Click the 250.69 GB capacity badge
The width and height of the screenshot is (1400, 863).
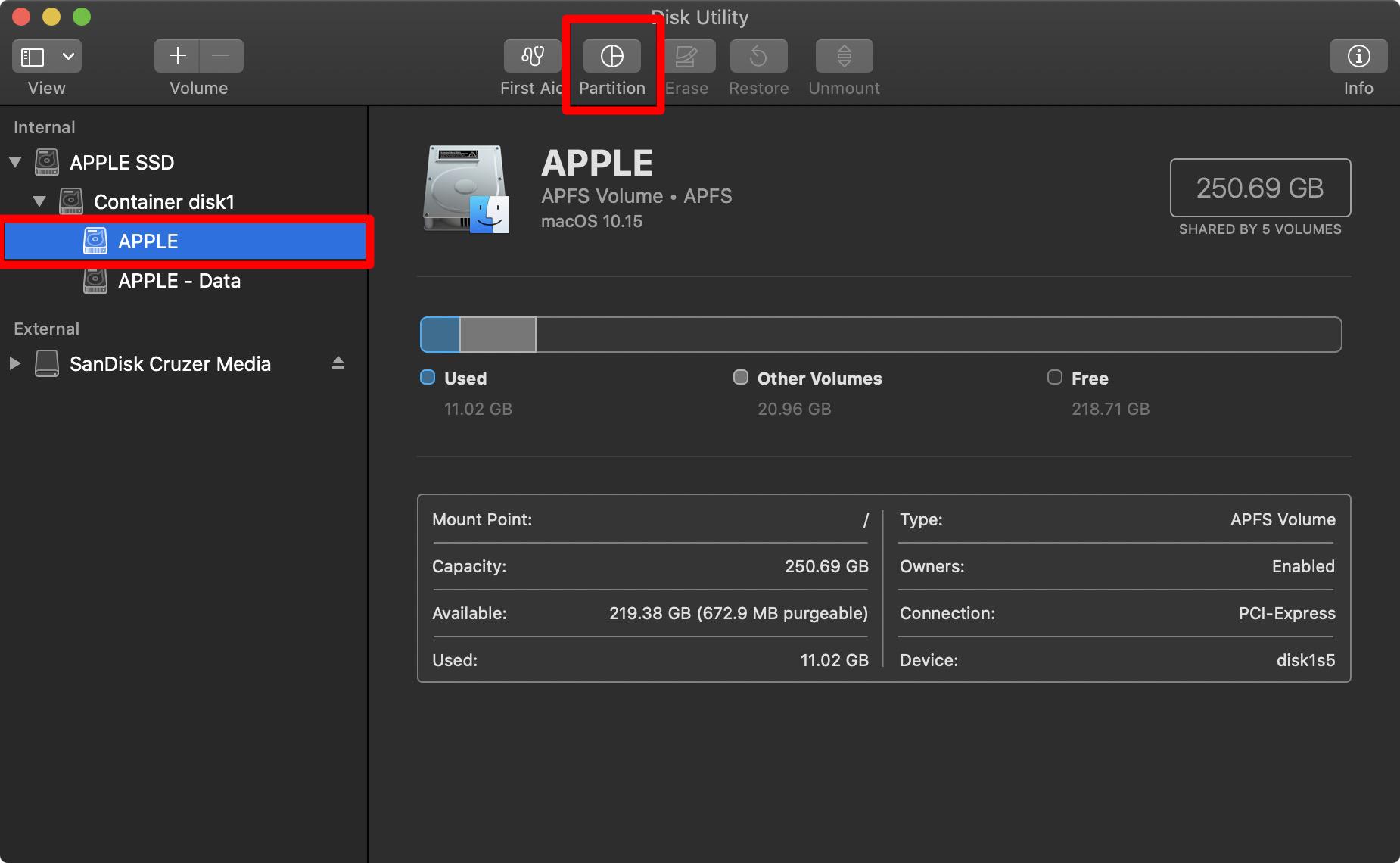tap(1260, 188)
